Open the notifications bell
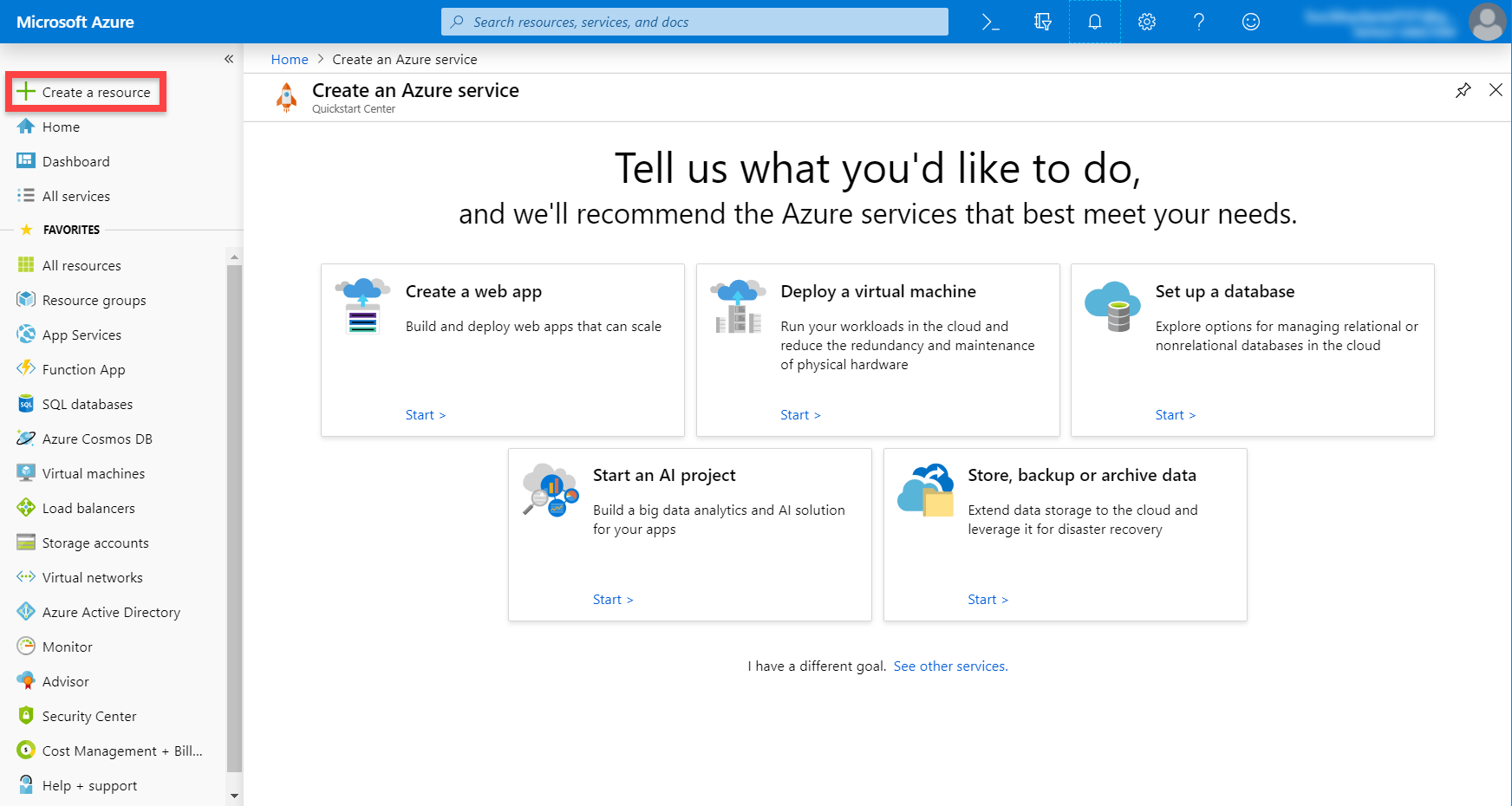Image resolution: width=1512 pixels, height=806 pixels. [1095, 22]
